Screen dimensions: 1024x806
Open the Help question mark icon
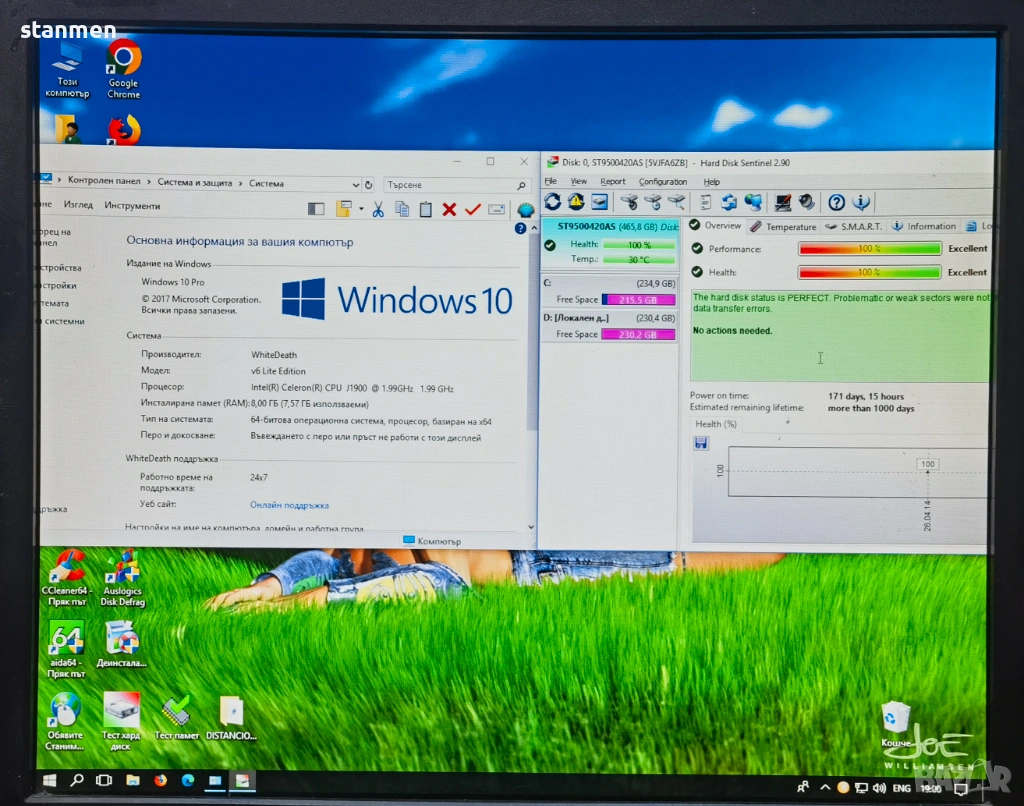coord(836,202)
